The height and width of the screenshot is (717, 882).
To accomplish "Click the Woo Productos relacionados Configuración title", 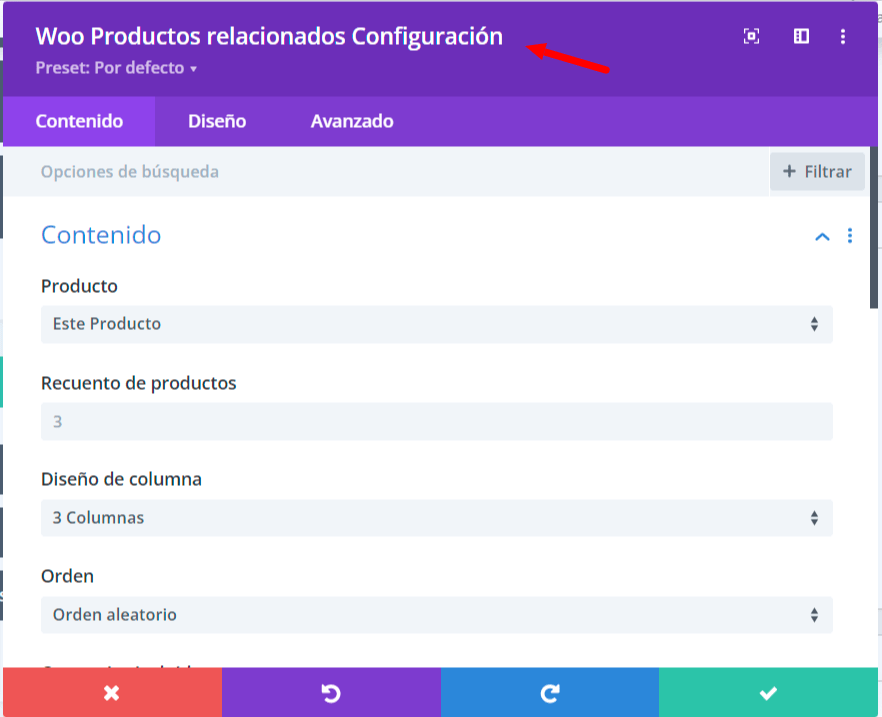I will point(269,37).
